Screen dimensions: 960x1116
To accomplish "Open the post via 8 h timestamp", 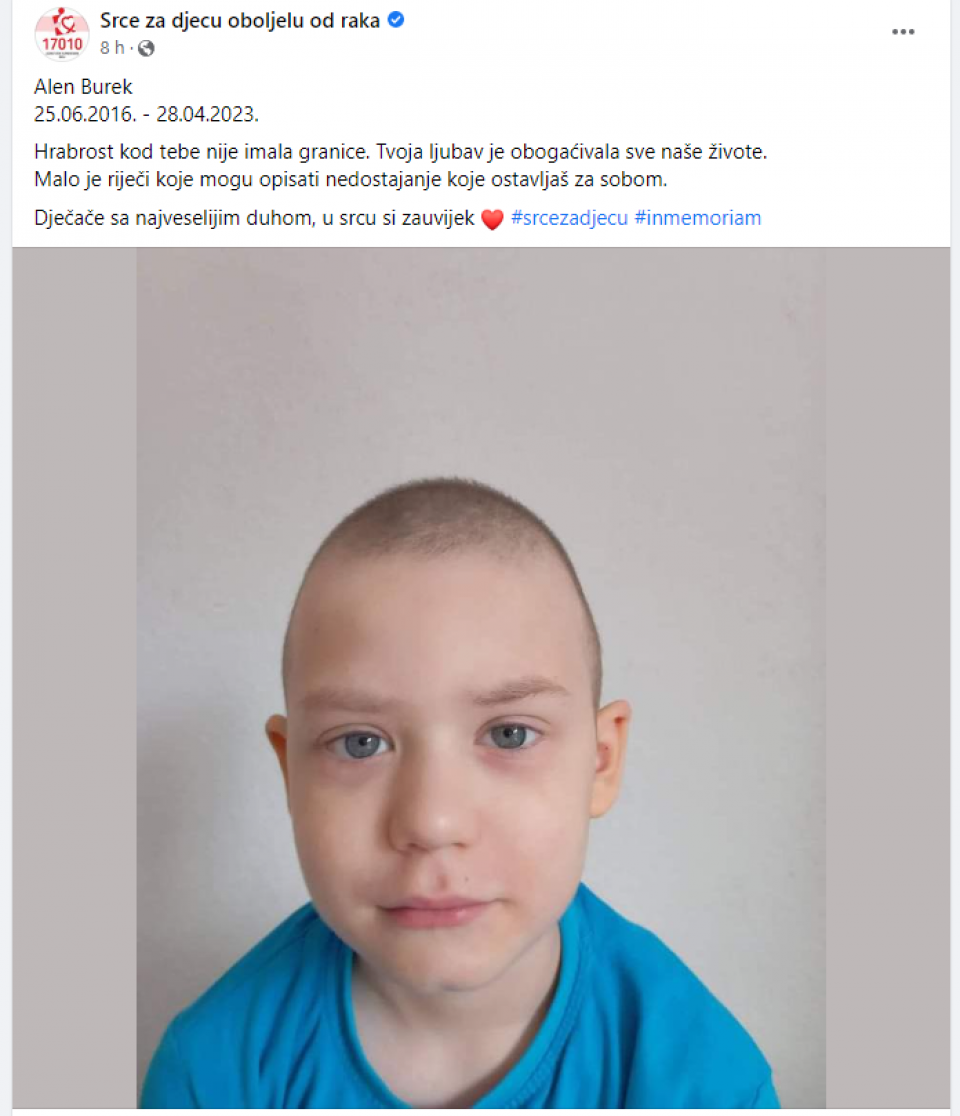I will click(x=112, y=48).
